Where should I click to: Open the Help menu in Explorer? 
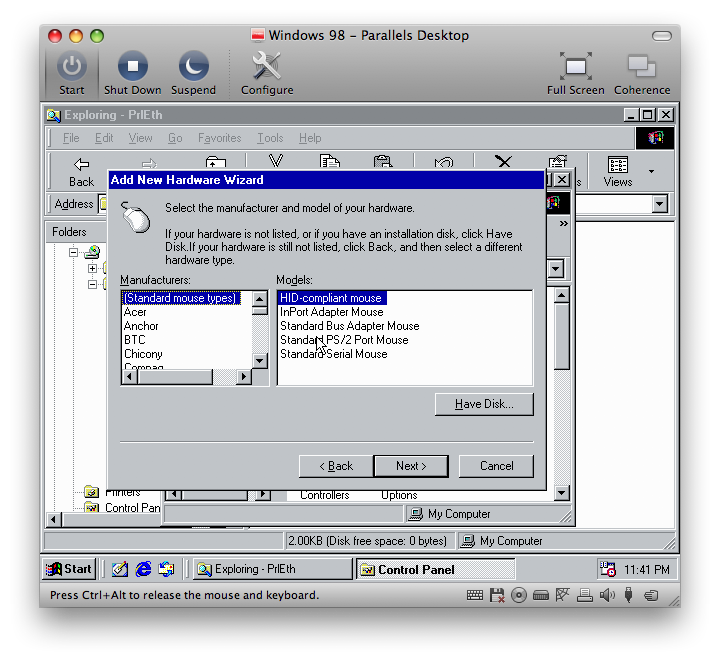point(310,138)
